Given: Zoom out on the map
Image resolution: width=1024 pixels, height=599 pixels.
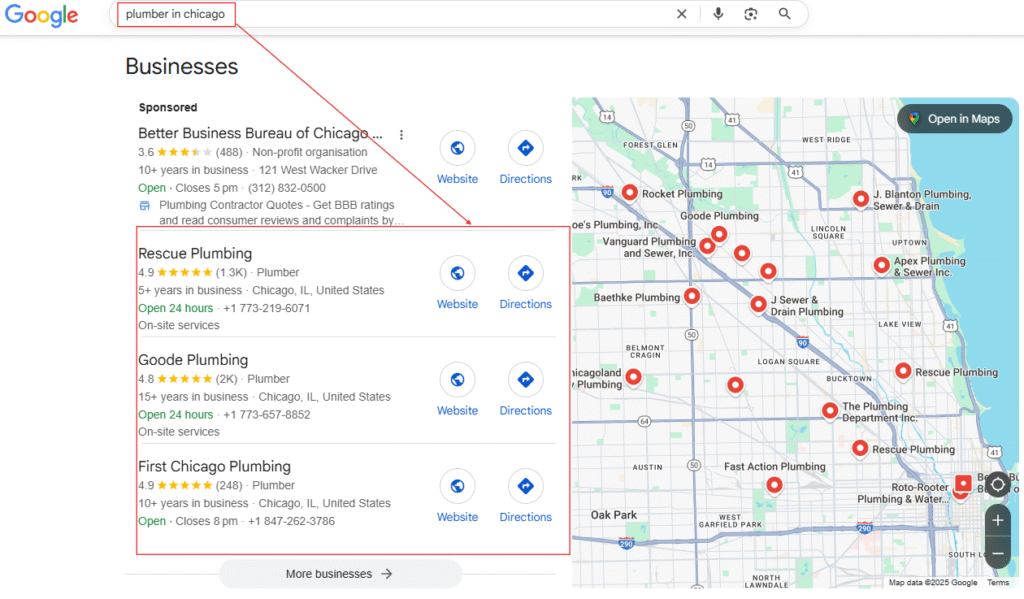Looking at the screenshot, I should tap(997, 553).
